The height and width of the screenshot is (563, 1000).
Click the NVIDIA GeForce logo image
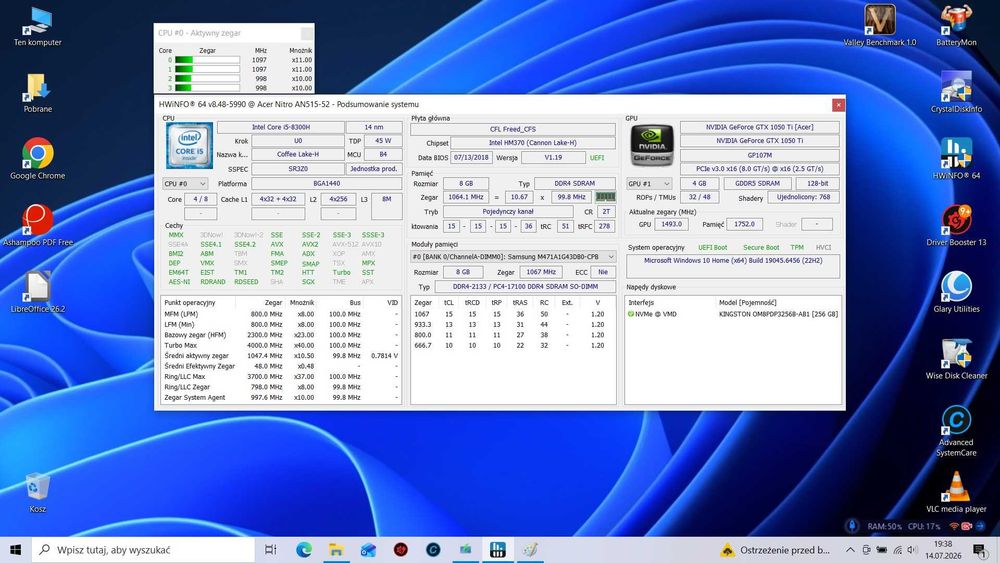[652, 146]
